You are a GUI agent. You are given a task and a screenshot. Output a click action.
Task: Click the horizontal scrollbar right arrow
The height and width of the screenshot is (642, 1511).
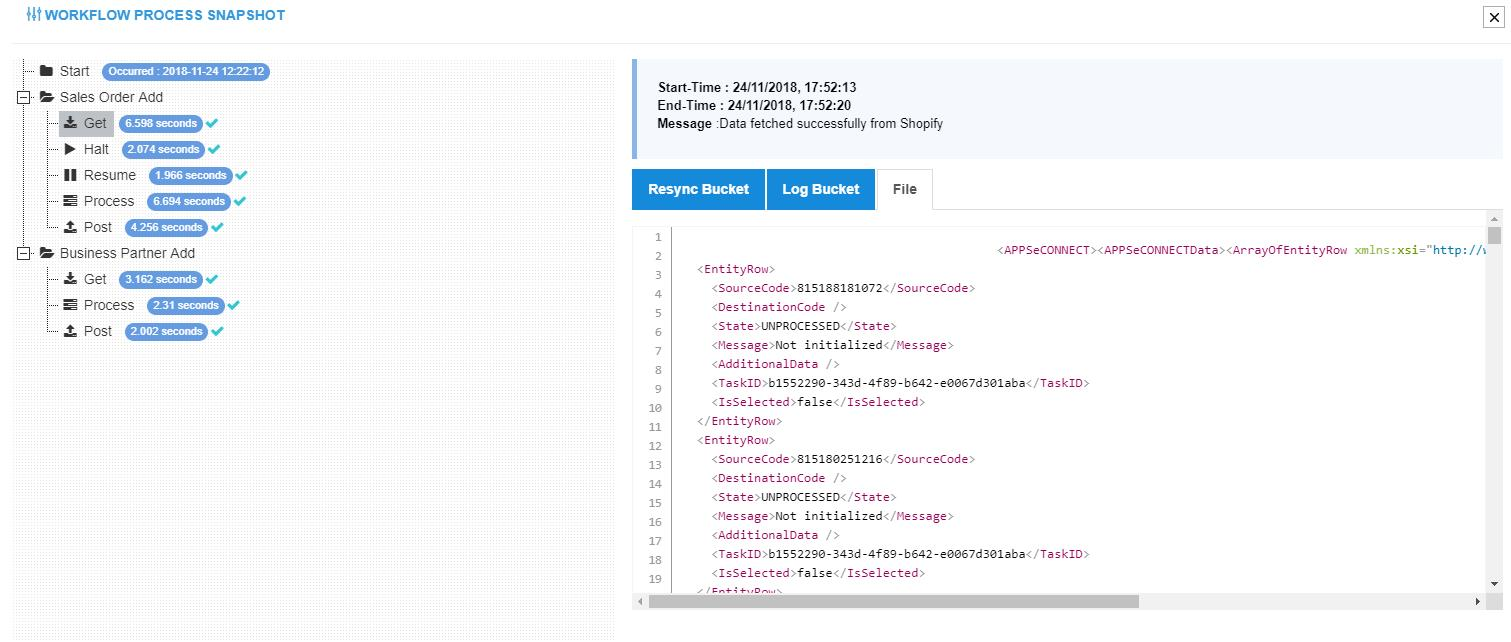pos(1477,602)
